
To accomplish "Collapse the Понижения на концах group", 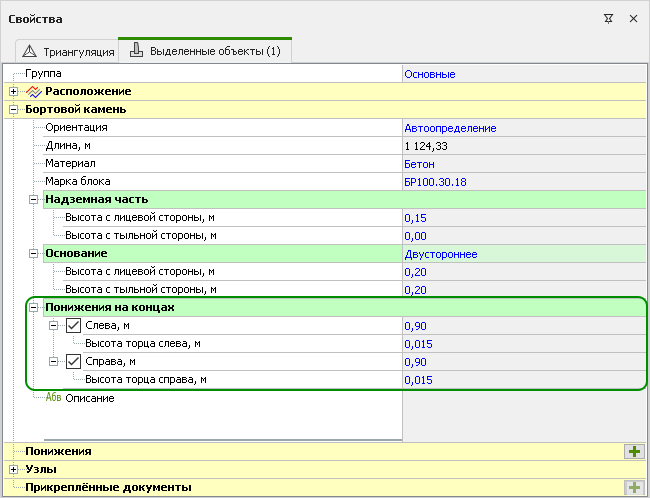I will [x=33, y=308].
